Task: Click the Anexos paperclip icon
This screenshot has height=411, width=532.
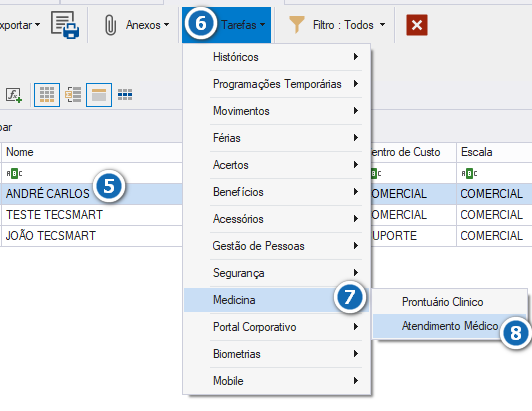Action: [110, 25]
